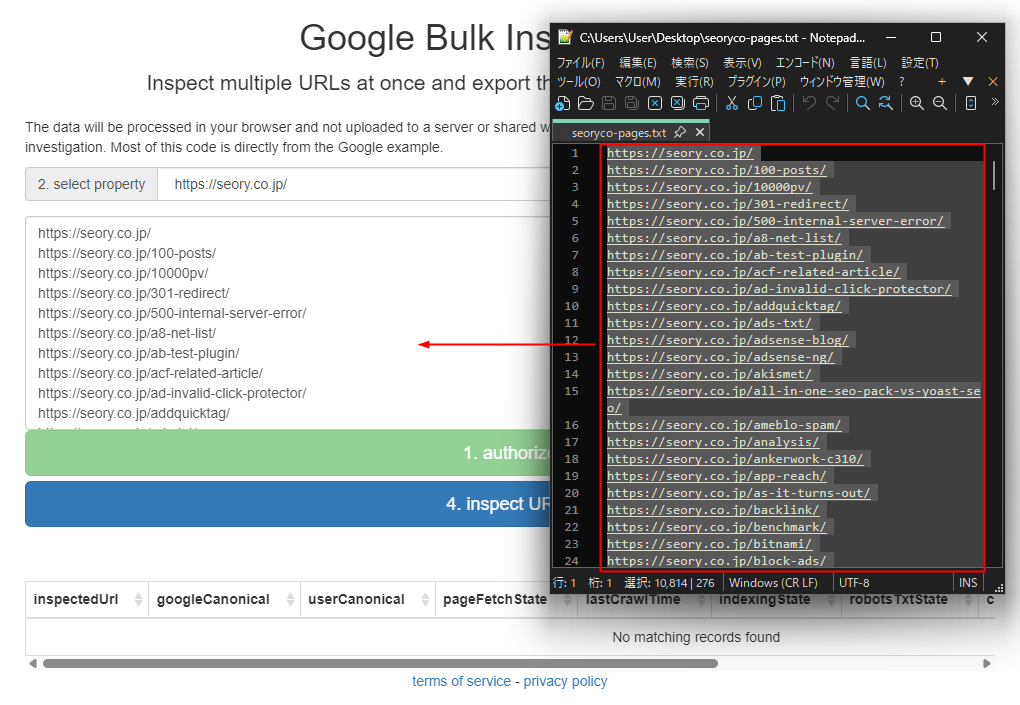Open the ファイル(F) menu
Image resolution: width=1020 pixels, height=705 pixels.
(580, 62)
